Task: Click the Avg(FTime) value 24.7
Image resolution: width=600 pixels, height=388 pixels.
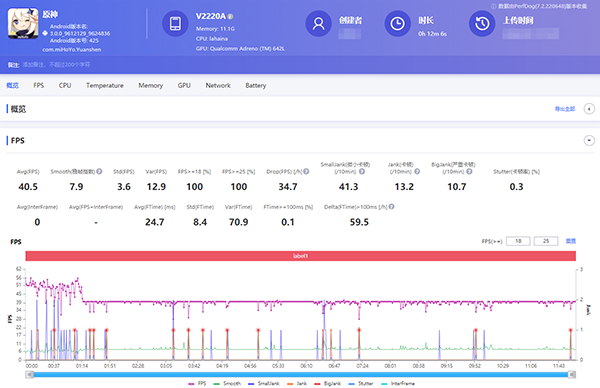Action: 155,222
